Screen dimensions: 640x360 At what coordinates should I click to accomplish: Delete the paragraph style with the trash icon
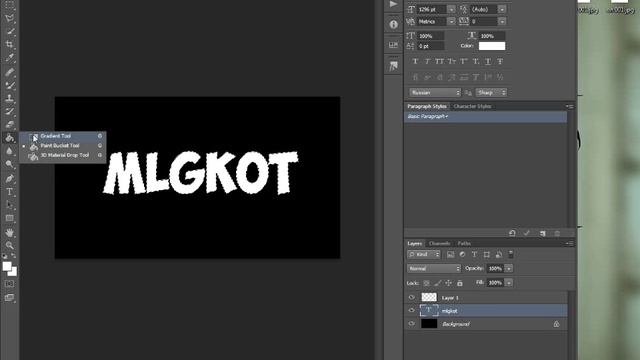pos(557,233)
